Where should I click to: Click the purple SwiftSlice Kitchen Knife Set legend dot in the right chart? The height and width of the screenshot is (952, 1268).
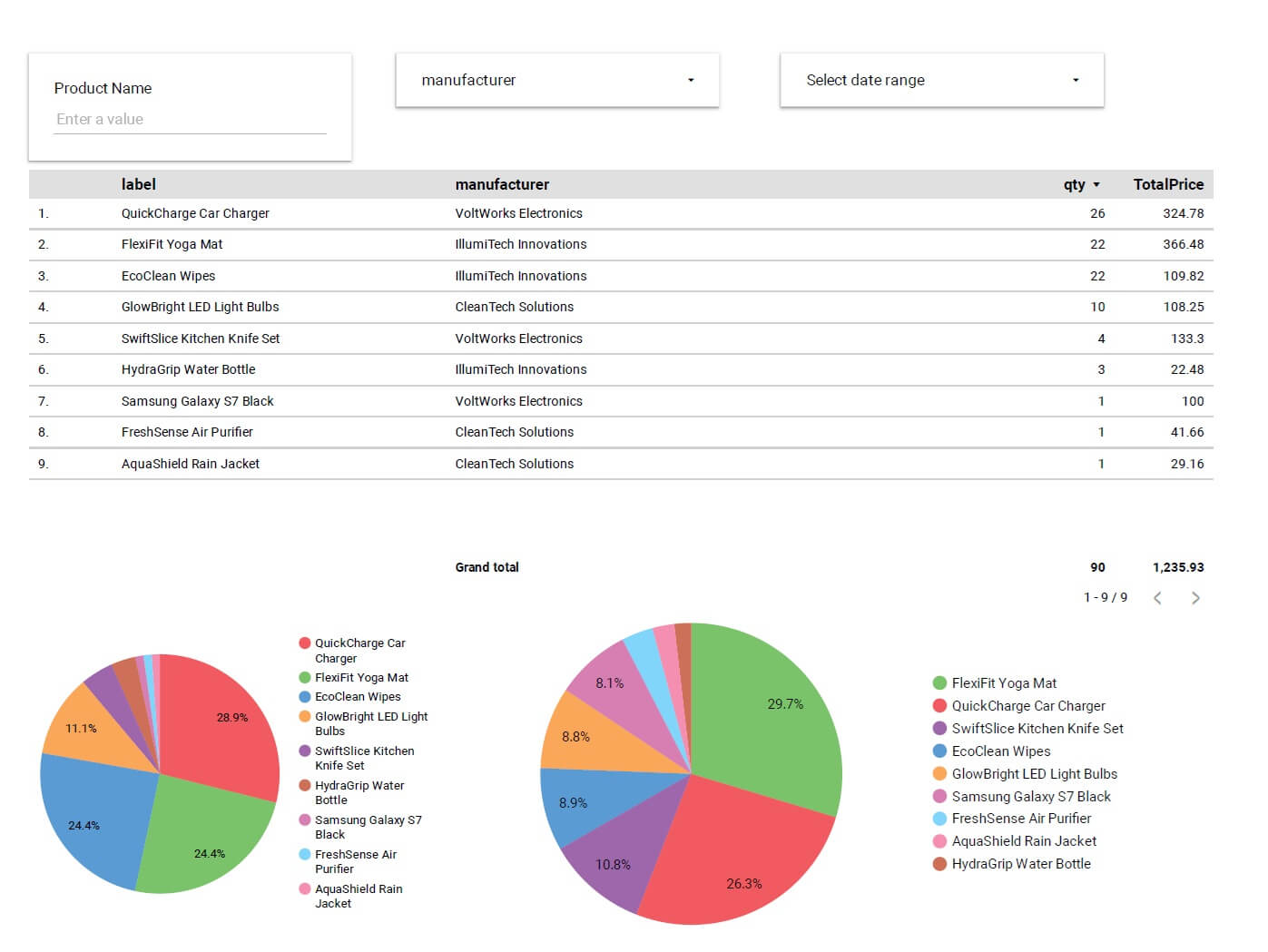pos(939,729)
